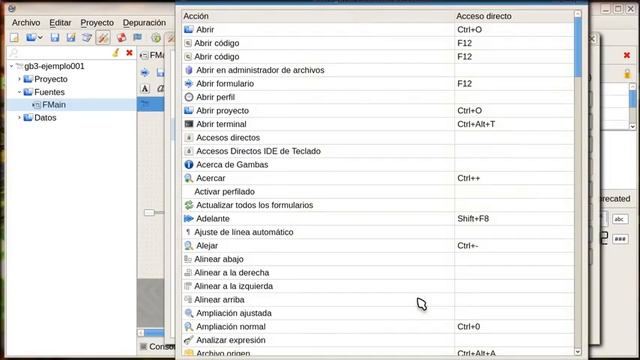
Task: Click the Shift+F8 shortcut cell
Action: click(514, 218)
